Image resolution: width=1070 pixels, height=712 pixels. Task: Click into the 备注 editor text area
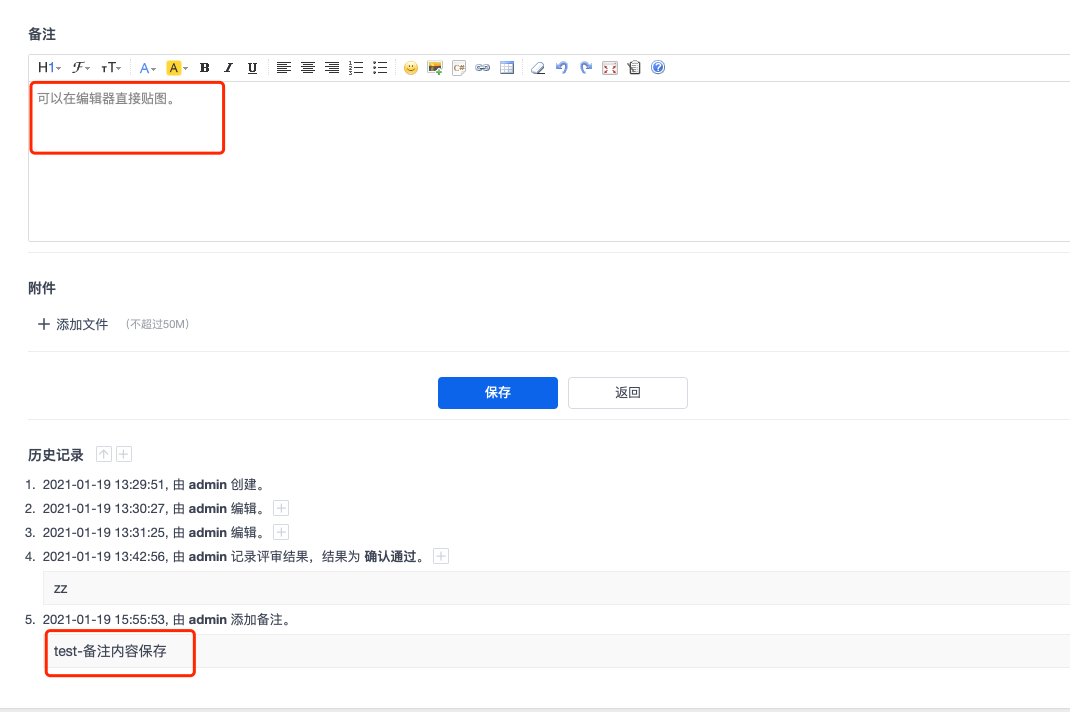[x=549, y=161]
